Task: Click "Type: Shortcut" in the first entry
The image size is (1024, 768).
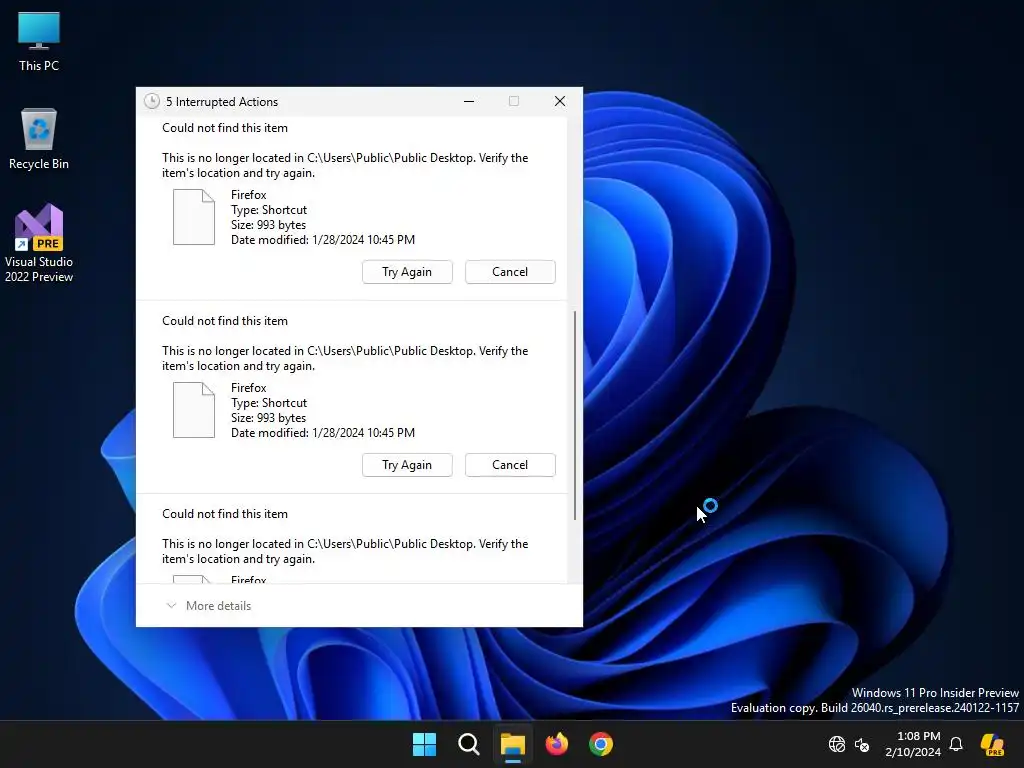Action: pyautogui.click(x=269, y=210)
